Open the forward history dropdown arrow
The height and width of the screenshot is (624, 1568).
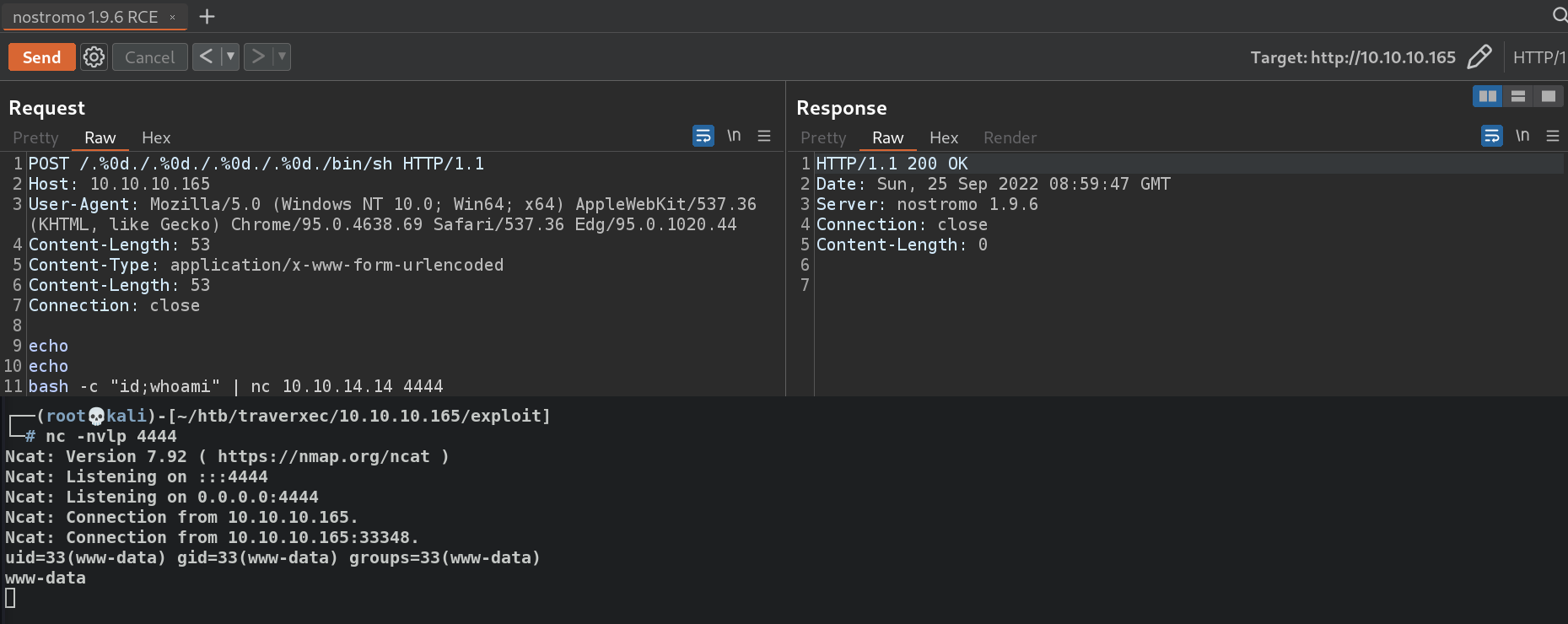[282, 56]
